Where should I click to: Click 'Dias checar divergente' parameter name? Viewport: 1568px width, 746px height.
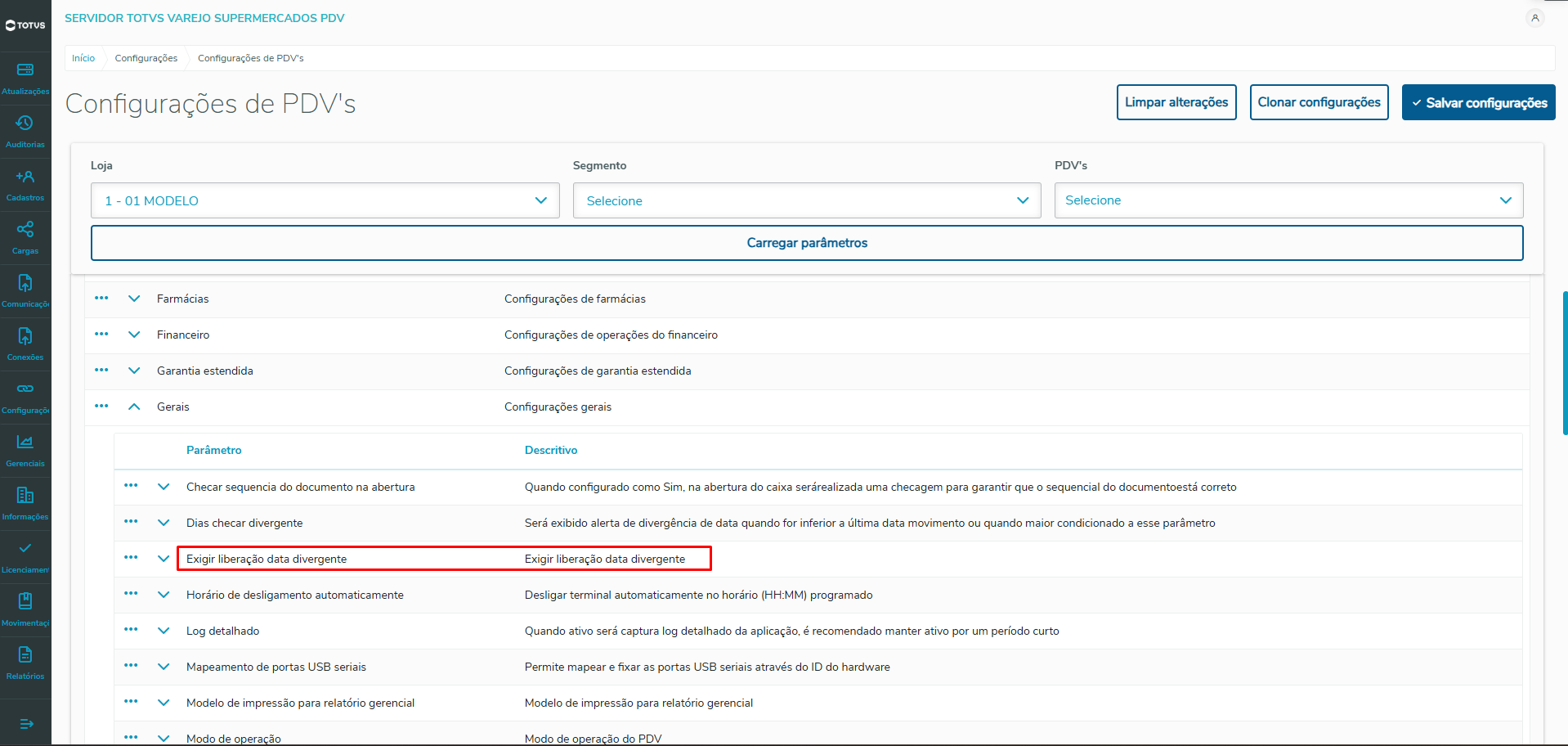coord(244,523)
